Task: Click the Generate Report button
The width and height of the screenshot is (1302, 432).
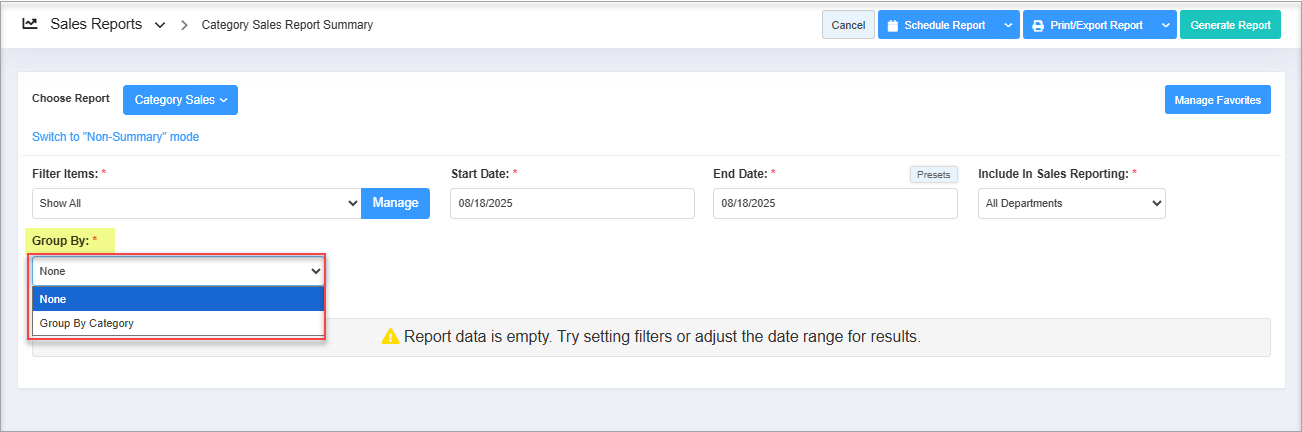Action: click(1230, 26)
